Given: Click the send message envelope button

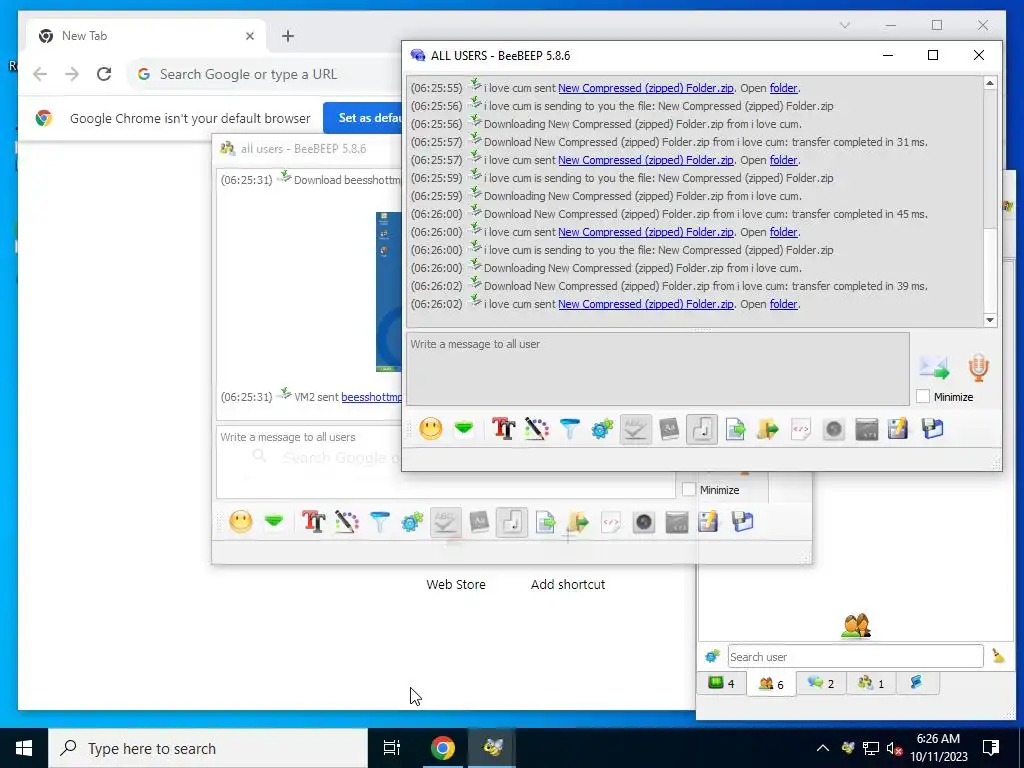Looking at the screenshot, I should [x=935, y=368].
